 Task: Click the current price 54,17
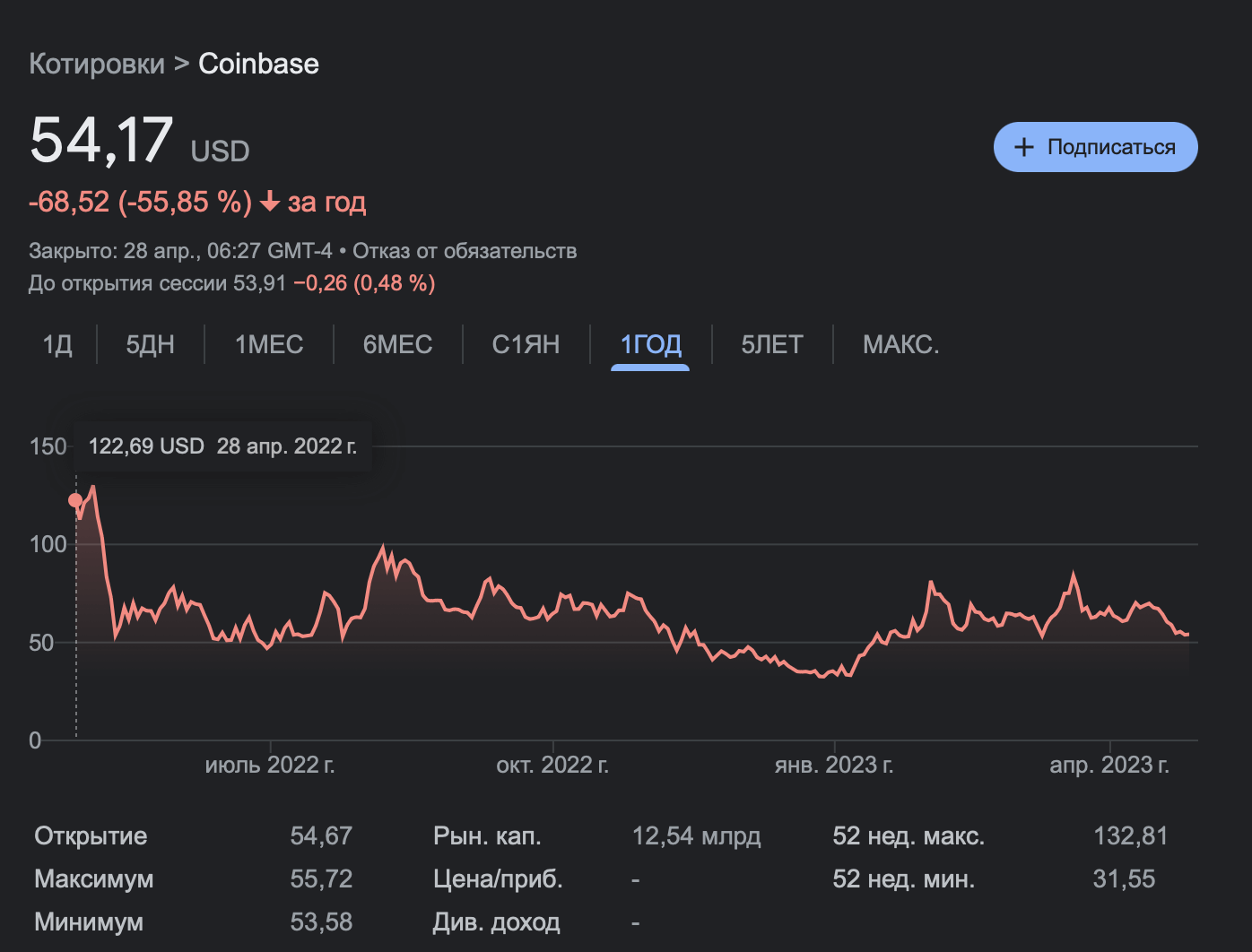click(101, 141)
